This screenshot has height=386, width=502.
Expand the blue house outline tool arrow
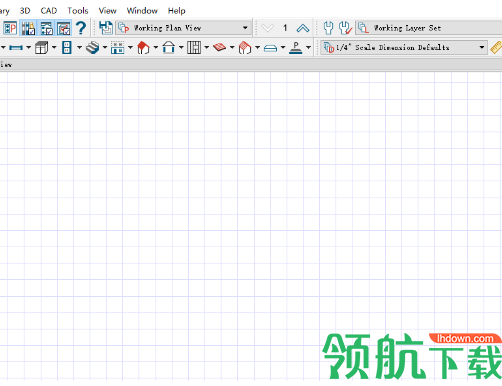181,48
